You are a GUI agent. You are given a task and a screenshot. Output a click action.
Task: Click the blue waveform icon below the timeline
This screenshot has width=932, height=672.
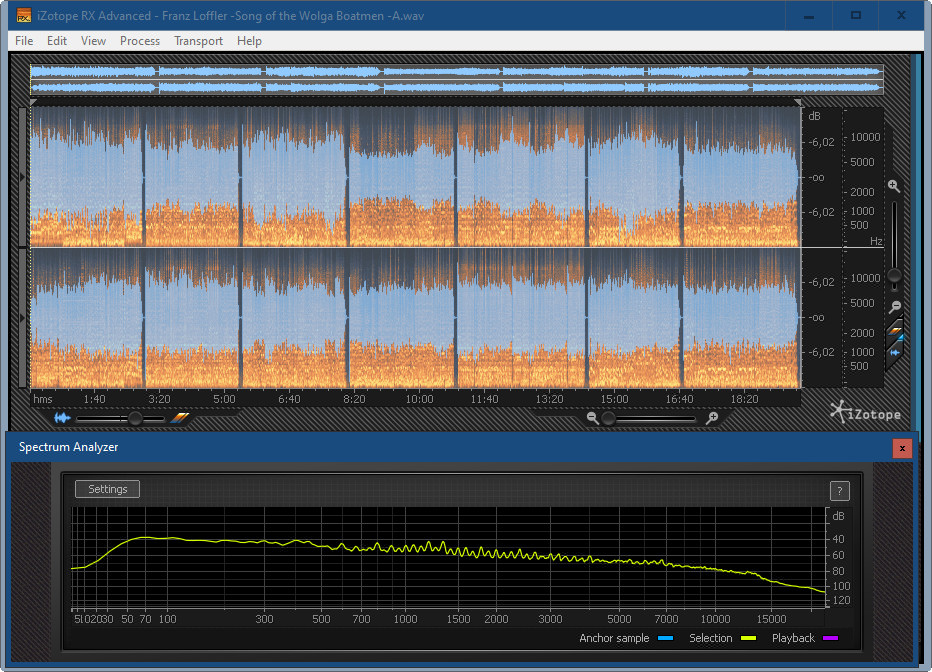coord(62,418)
